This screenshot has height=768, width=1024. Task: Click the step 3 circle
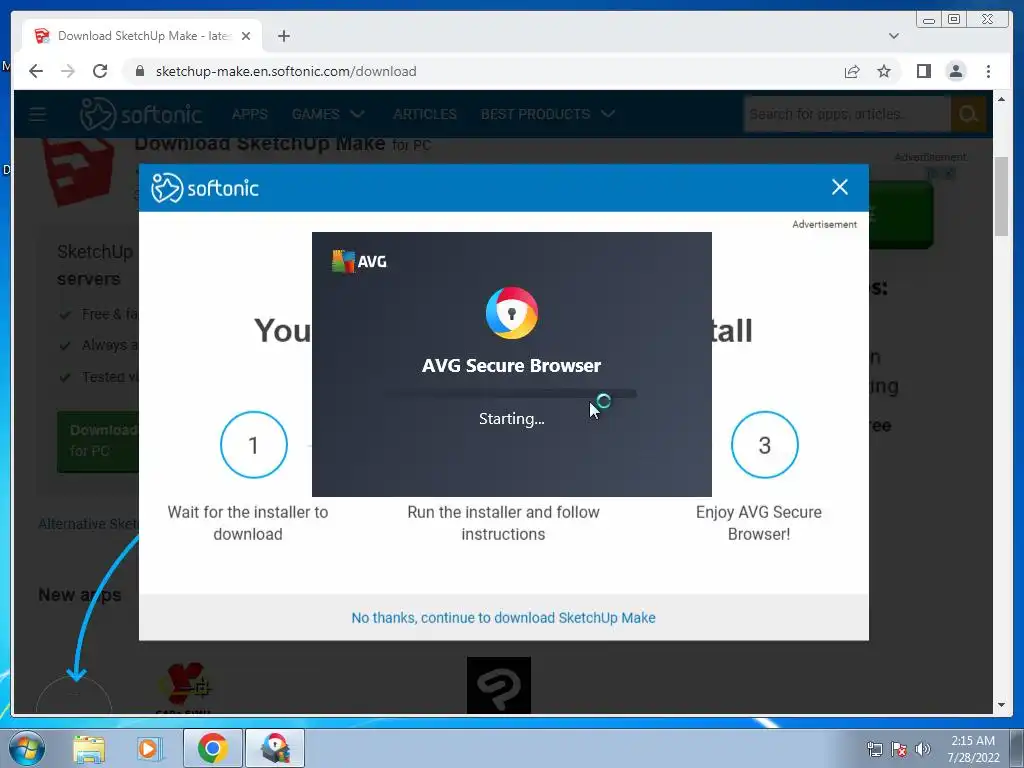pyautogui.click(x=764, y=445)
